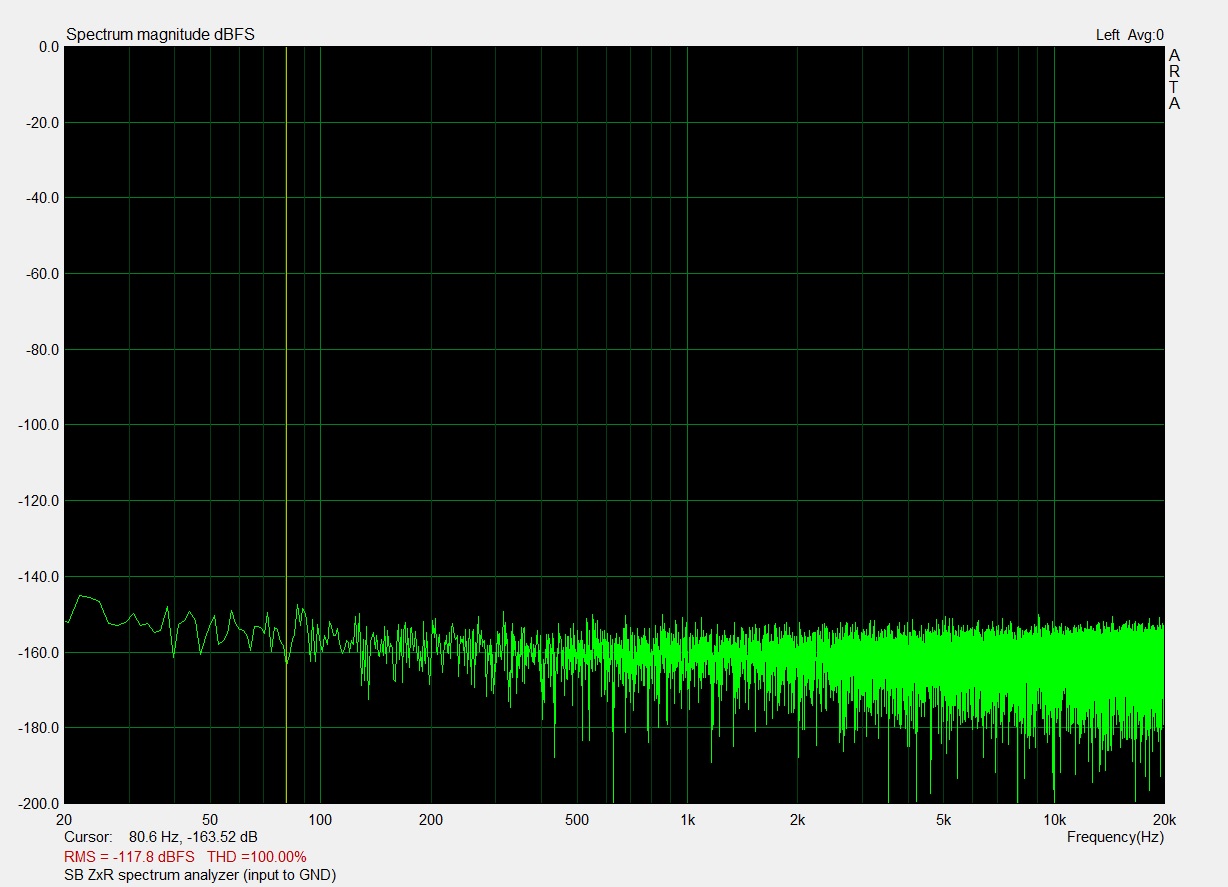Click the yellow cursor line at 80.6 Hz
Viewport: 1228px width, 887px height.
pyautogui.click(x=286, y=424)
